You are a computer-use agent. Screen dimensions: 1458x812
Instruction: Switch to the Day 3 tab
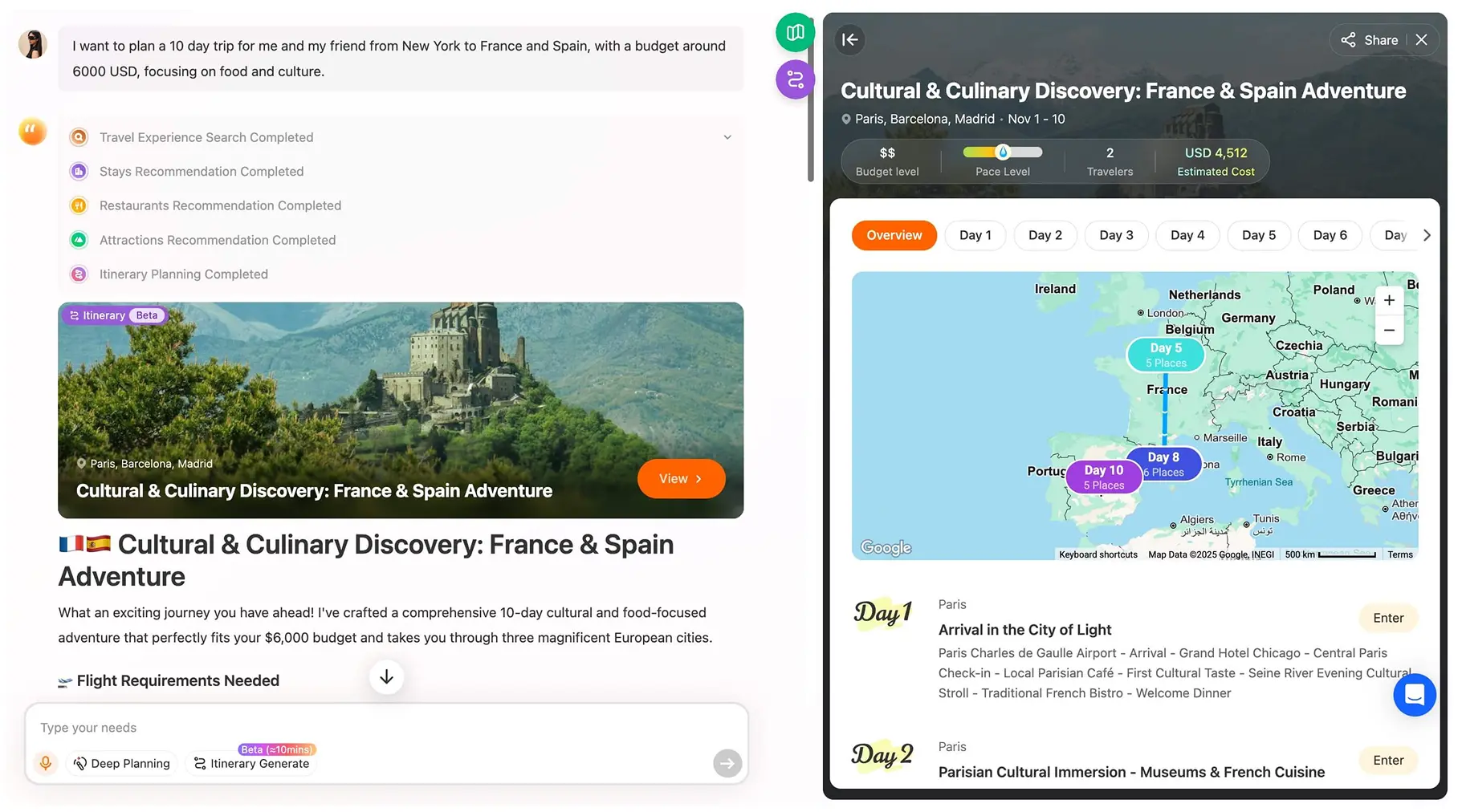coord(1116,235)
